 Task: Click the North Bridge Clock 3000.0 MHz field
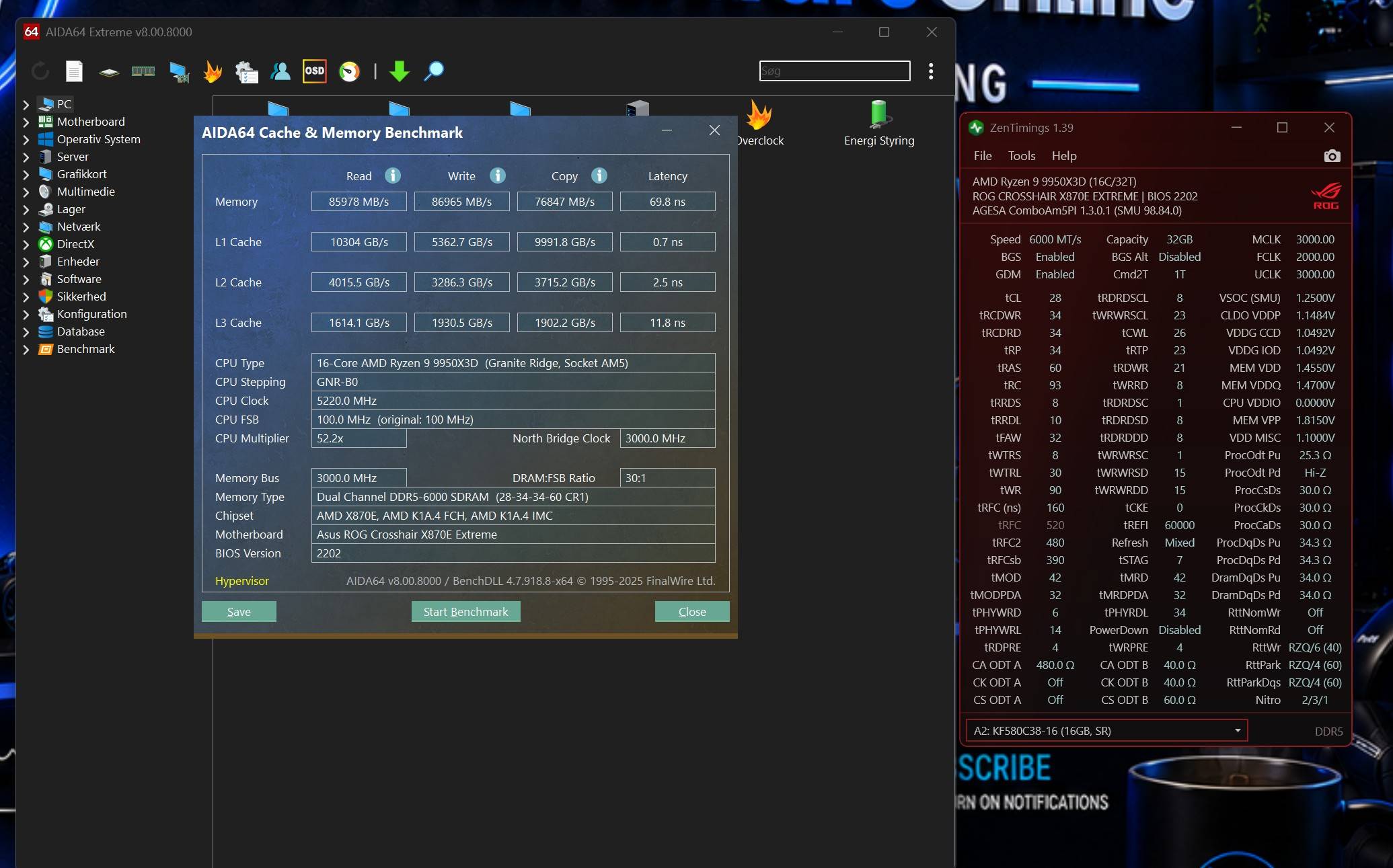tap(668, 438)
